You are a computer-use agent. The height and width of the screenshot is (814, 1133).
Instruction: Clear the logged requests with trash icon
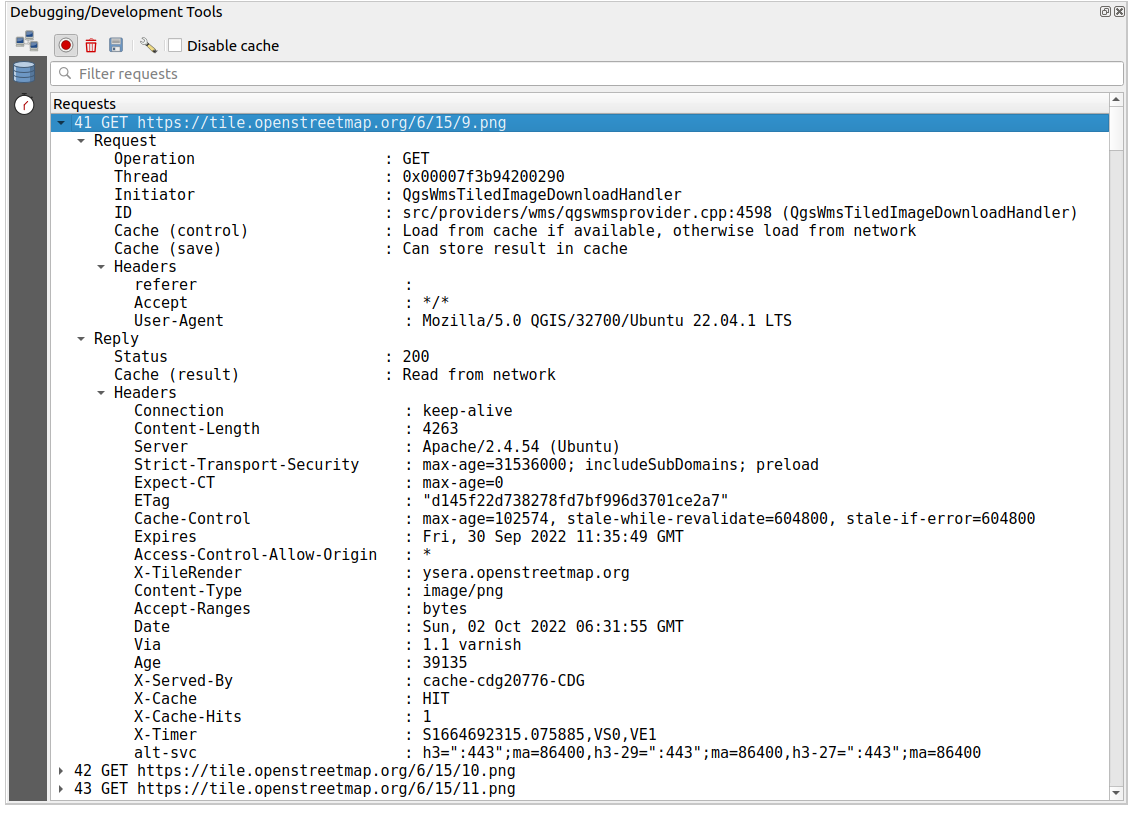[90, 45]
